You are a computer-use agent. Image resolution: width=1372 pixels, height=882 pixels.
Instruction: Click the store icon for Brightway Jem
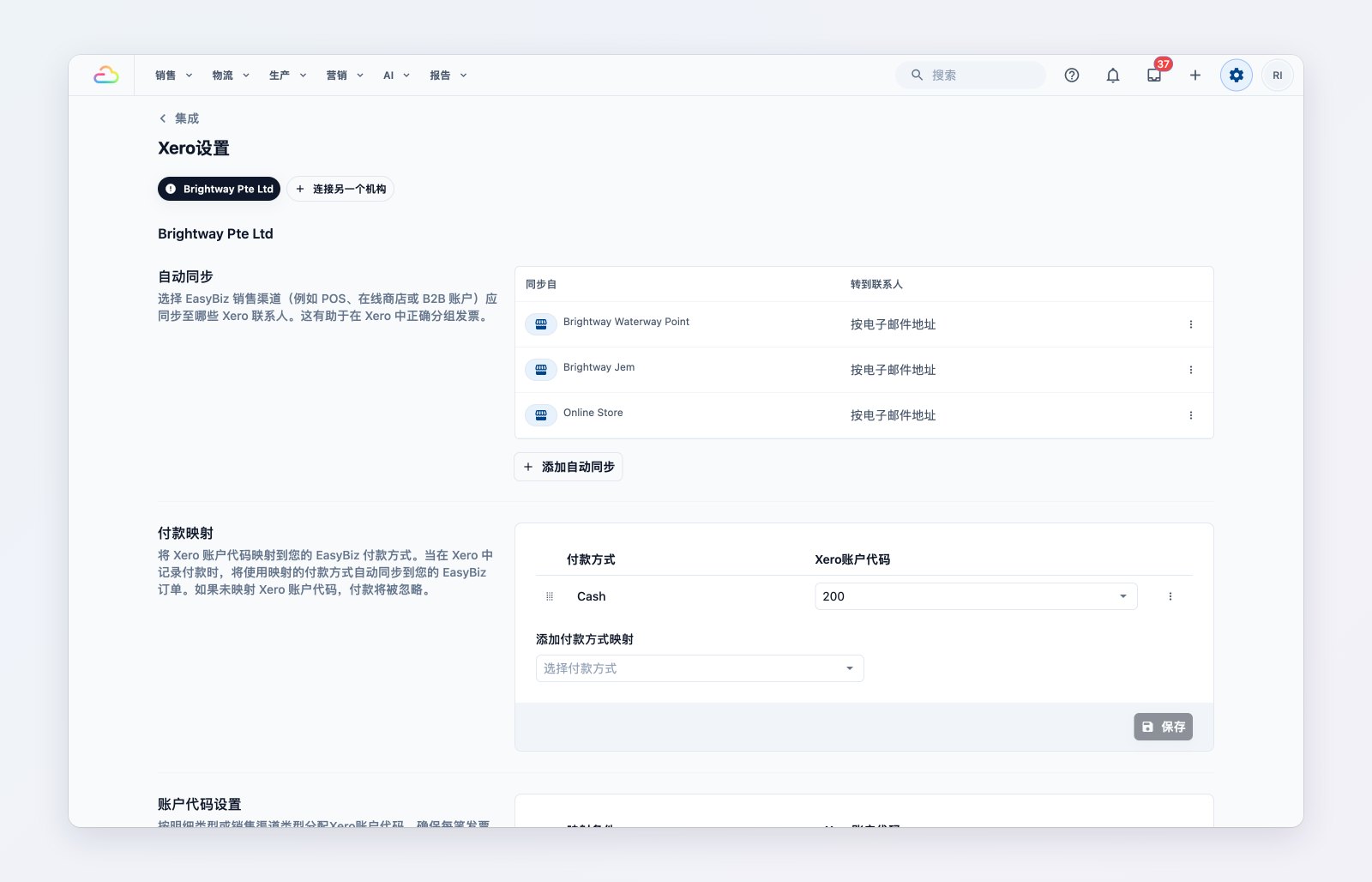point(541,370)
